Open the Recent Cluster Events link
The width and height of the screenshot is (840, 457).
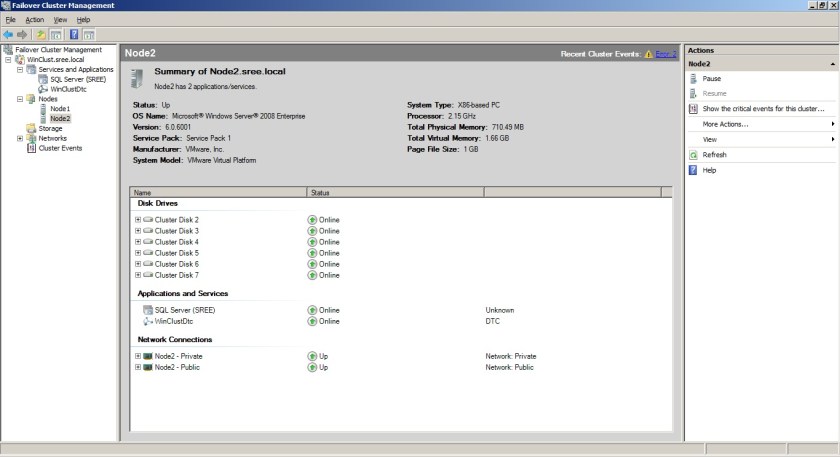coord(666,54)
